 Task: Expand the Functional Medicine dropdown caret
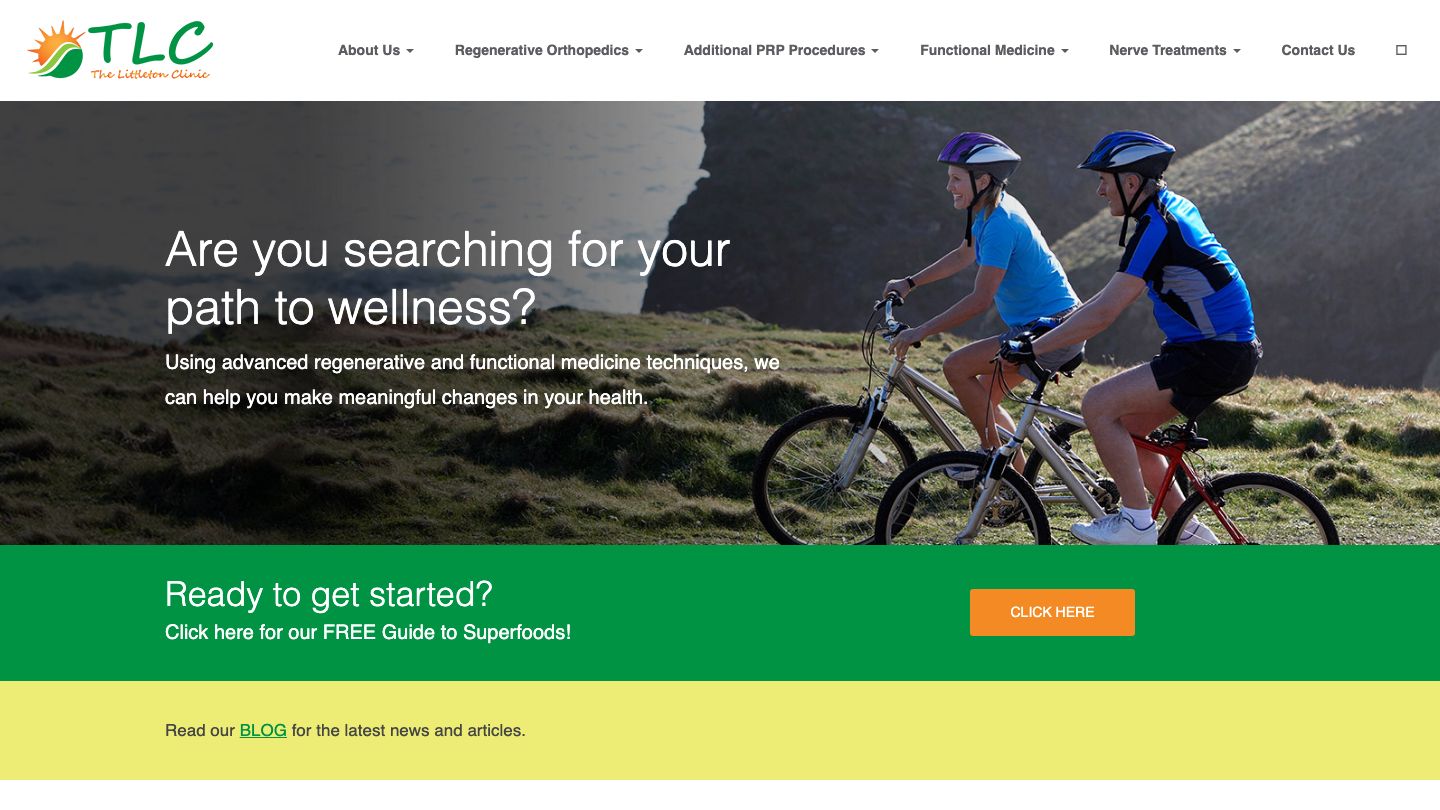(1065, 51)
